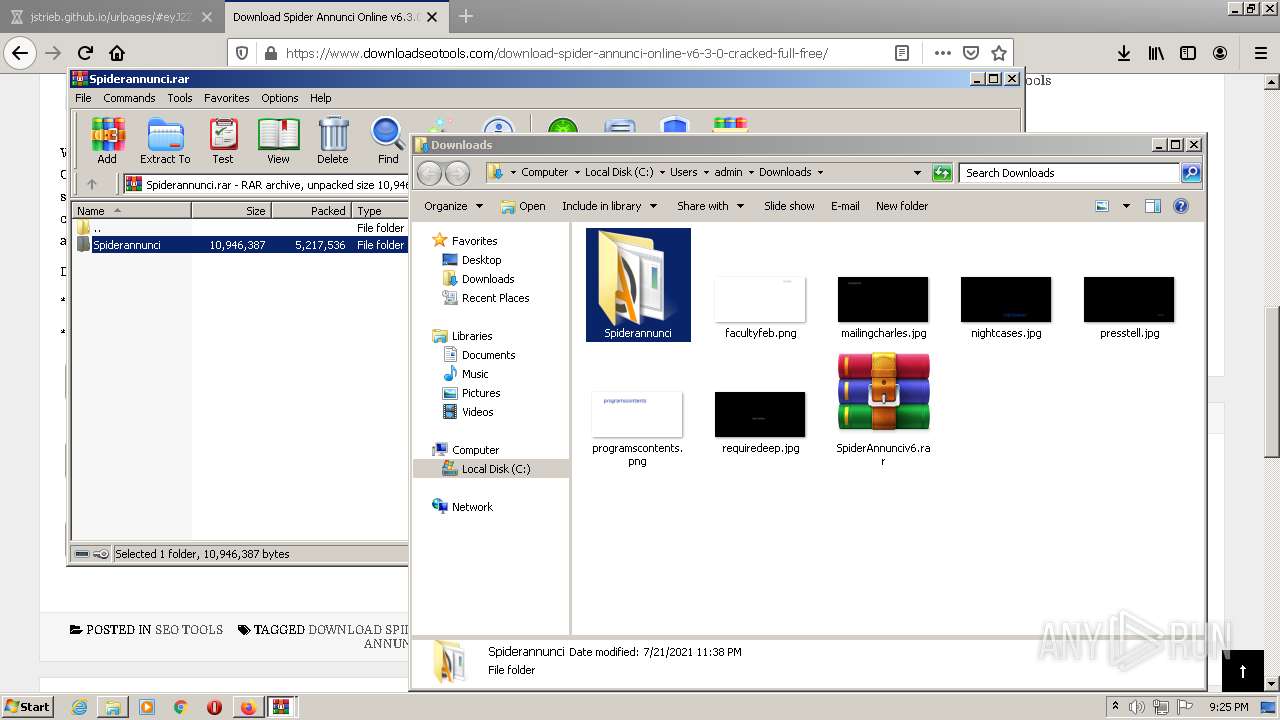
Task: Select requiredeep.jpg file thumbnail
Action: tap(760, 422)
